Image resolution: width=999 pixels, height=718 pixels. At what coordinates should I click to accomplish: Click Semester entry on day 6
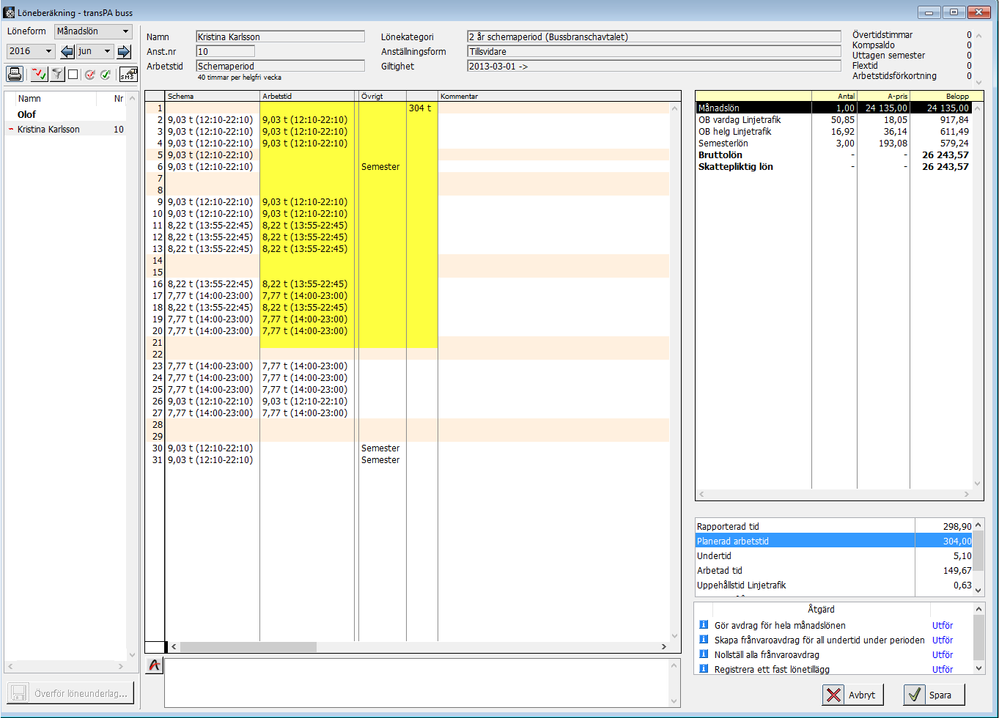pos(380,167)
